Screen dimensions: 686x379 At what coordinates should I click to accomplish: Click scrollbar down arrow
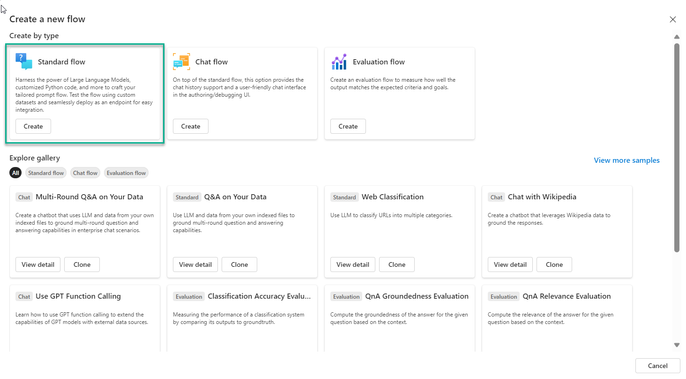pyautogui.click(x=677, y=345)
